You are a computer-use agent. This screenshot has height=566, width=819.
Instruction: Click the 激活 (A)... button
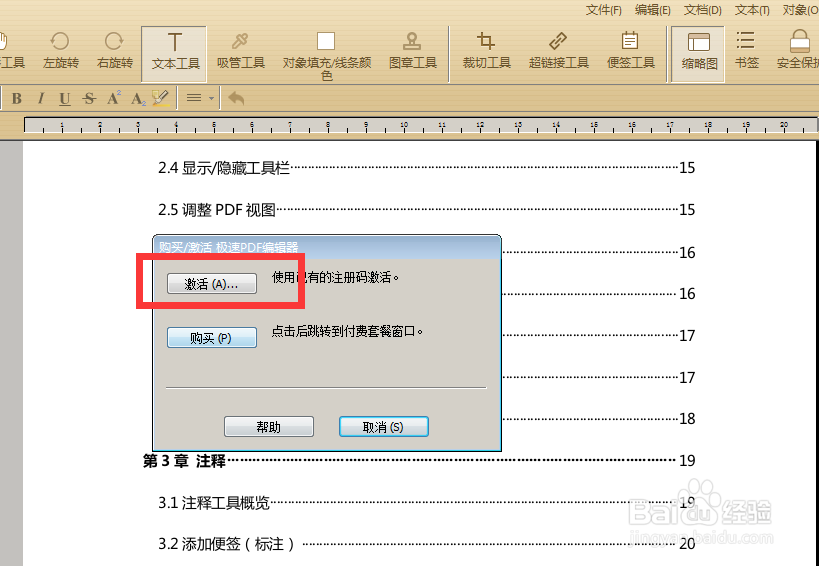tap(212, 284)
